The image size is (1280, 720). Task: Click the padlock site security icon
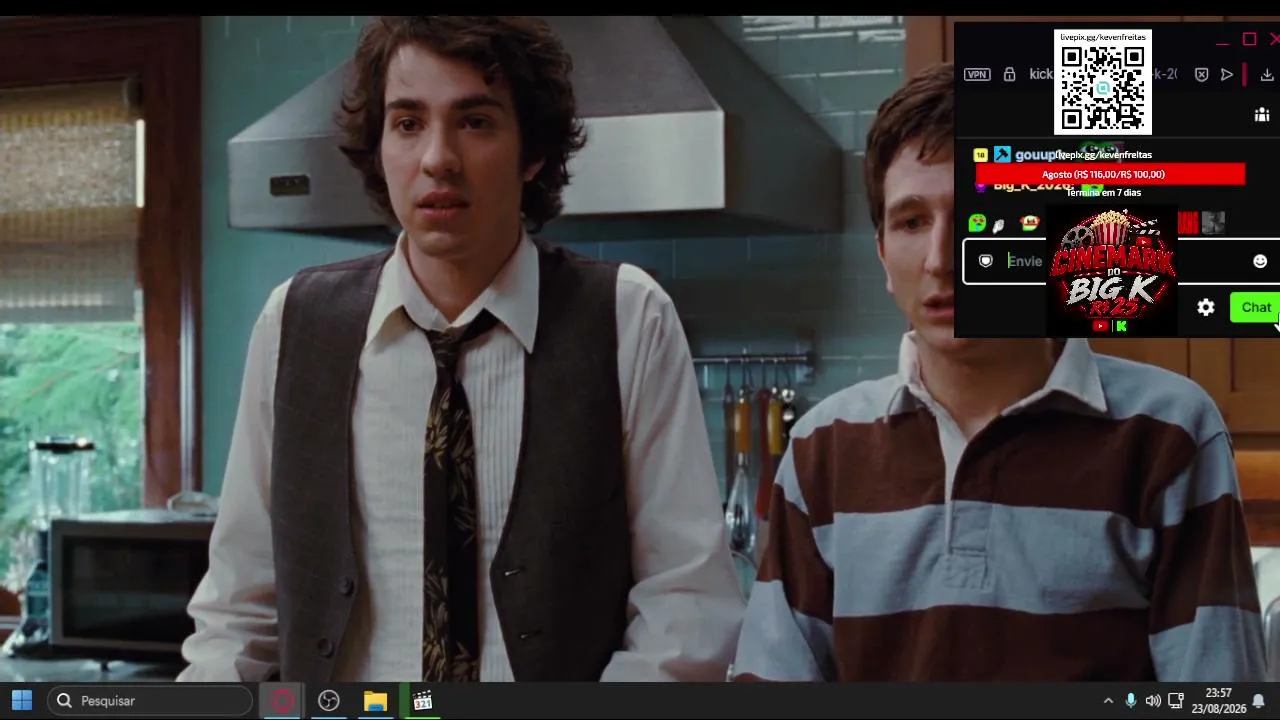coord(1009,74)
